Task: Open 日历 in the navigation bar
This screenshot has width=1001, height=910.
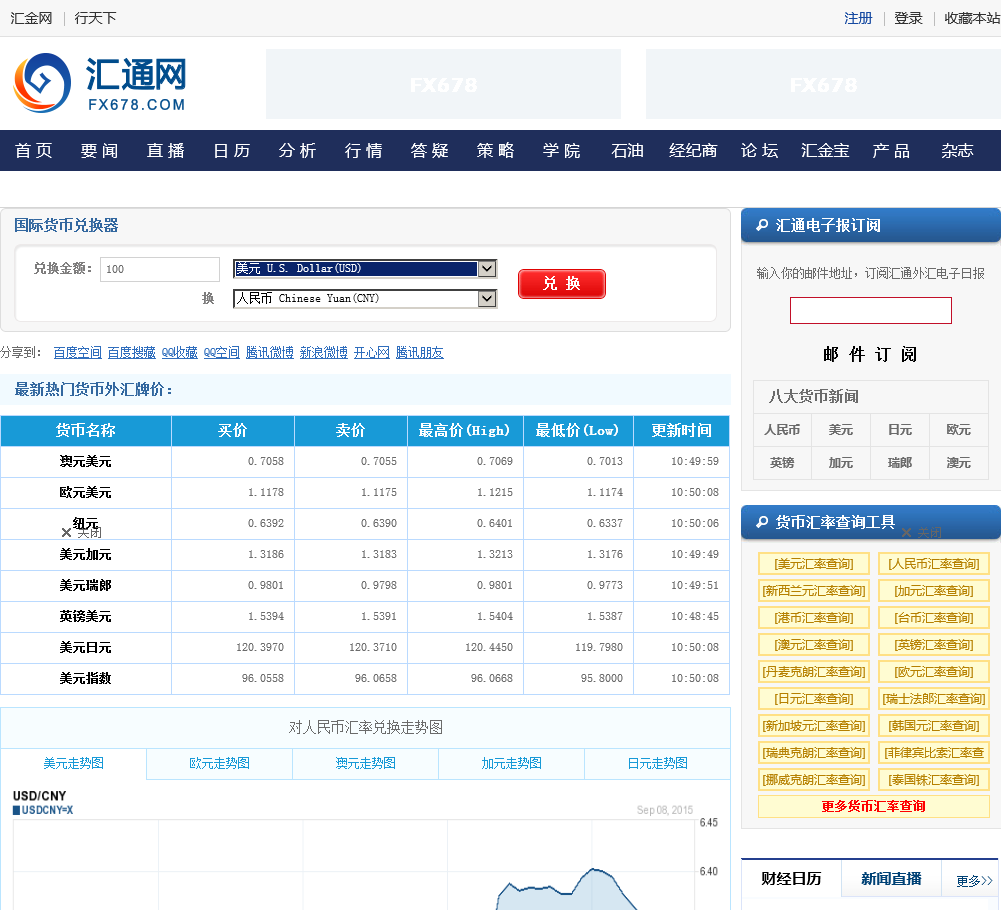Action: (232, 151)
